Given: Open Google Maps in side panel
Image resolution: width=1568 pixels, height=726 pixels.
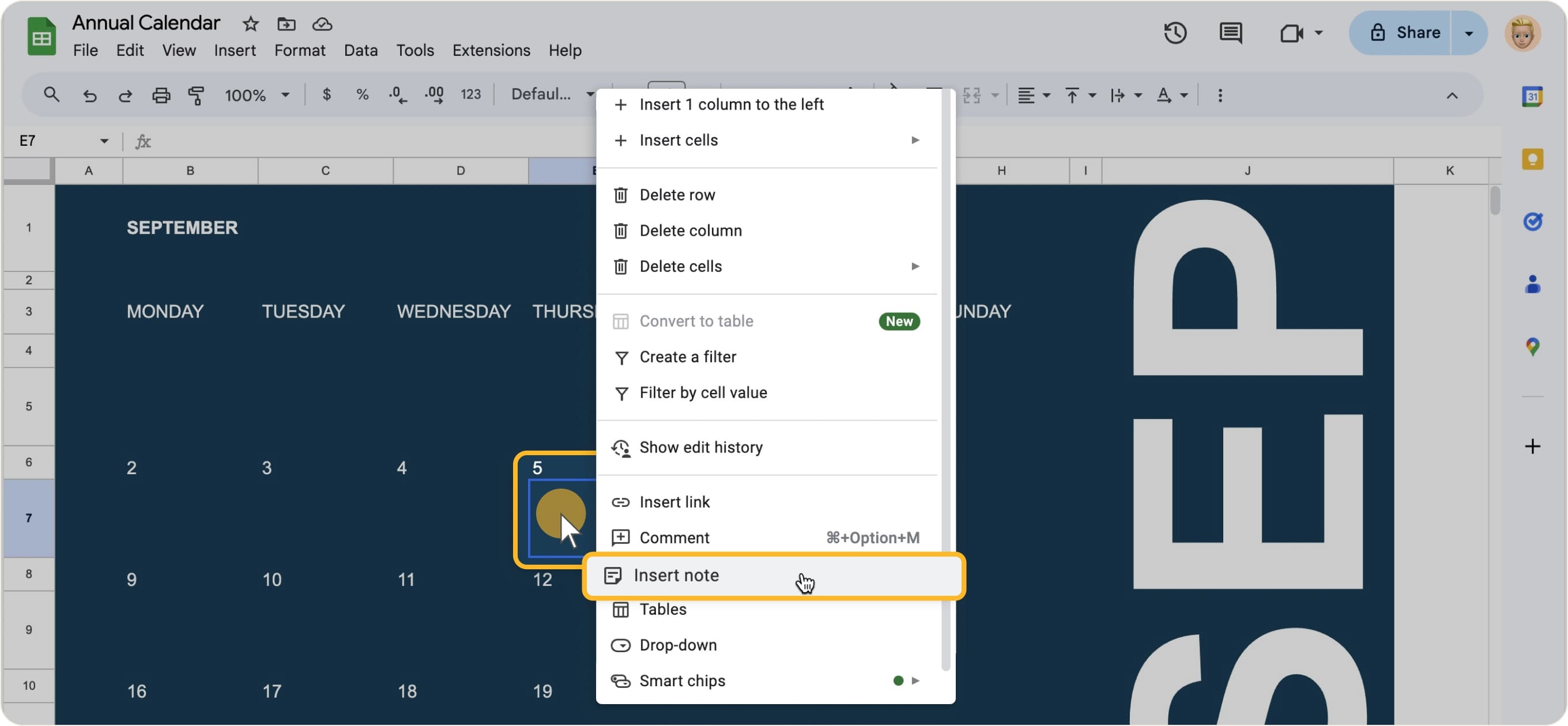Looking at the screenshot, I should pos(1533,347).
